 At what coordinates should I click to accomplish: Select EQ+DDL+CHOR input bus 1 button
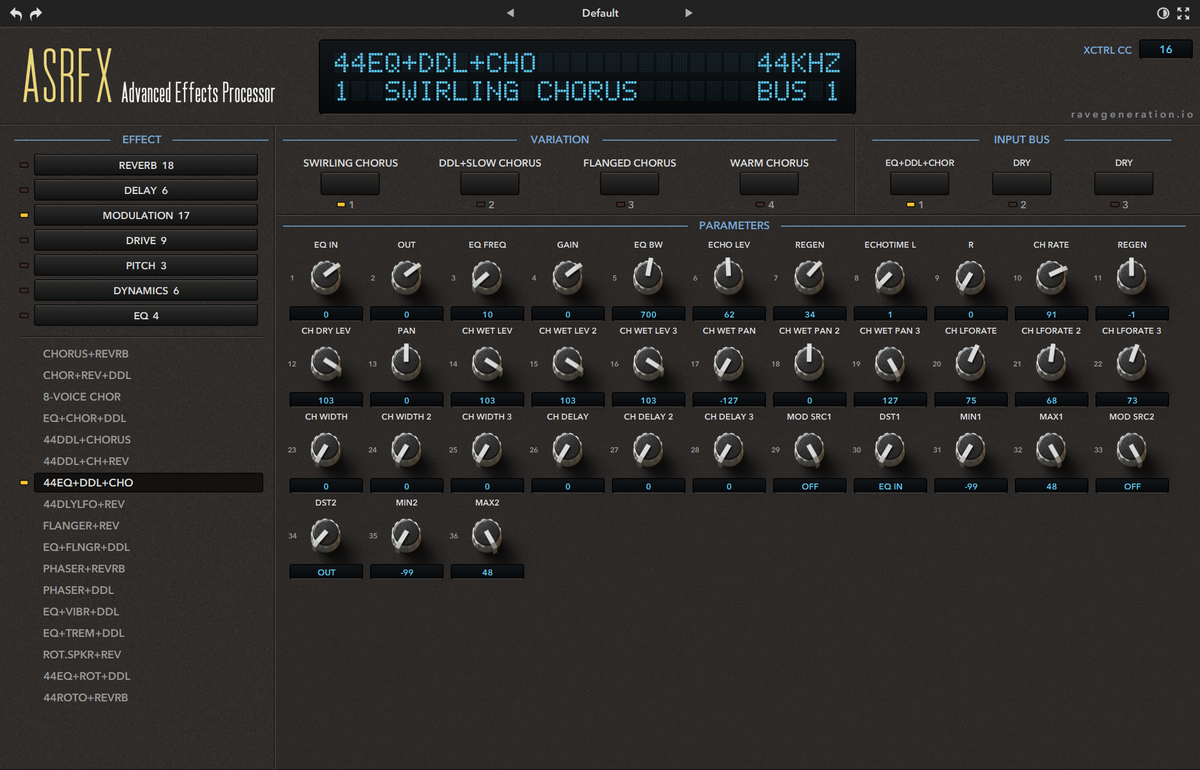coord(919,183)
